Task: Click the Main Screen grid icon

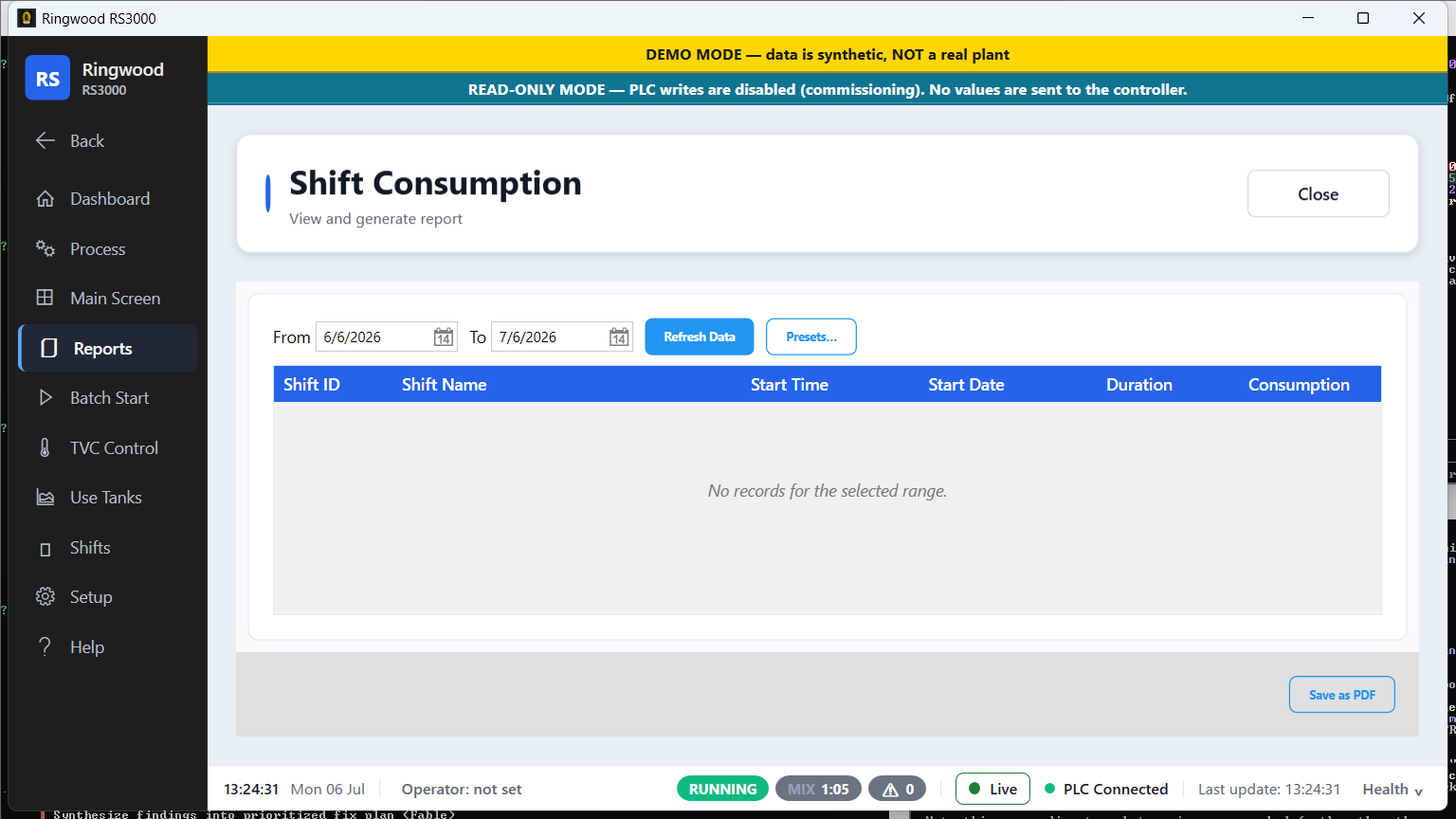Action: point(45,298)
